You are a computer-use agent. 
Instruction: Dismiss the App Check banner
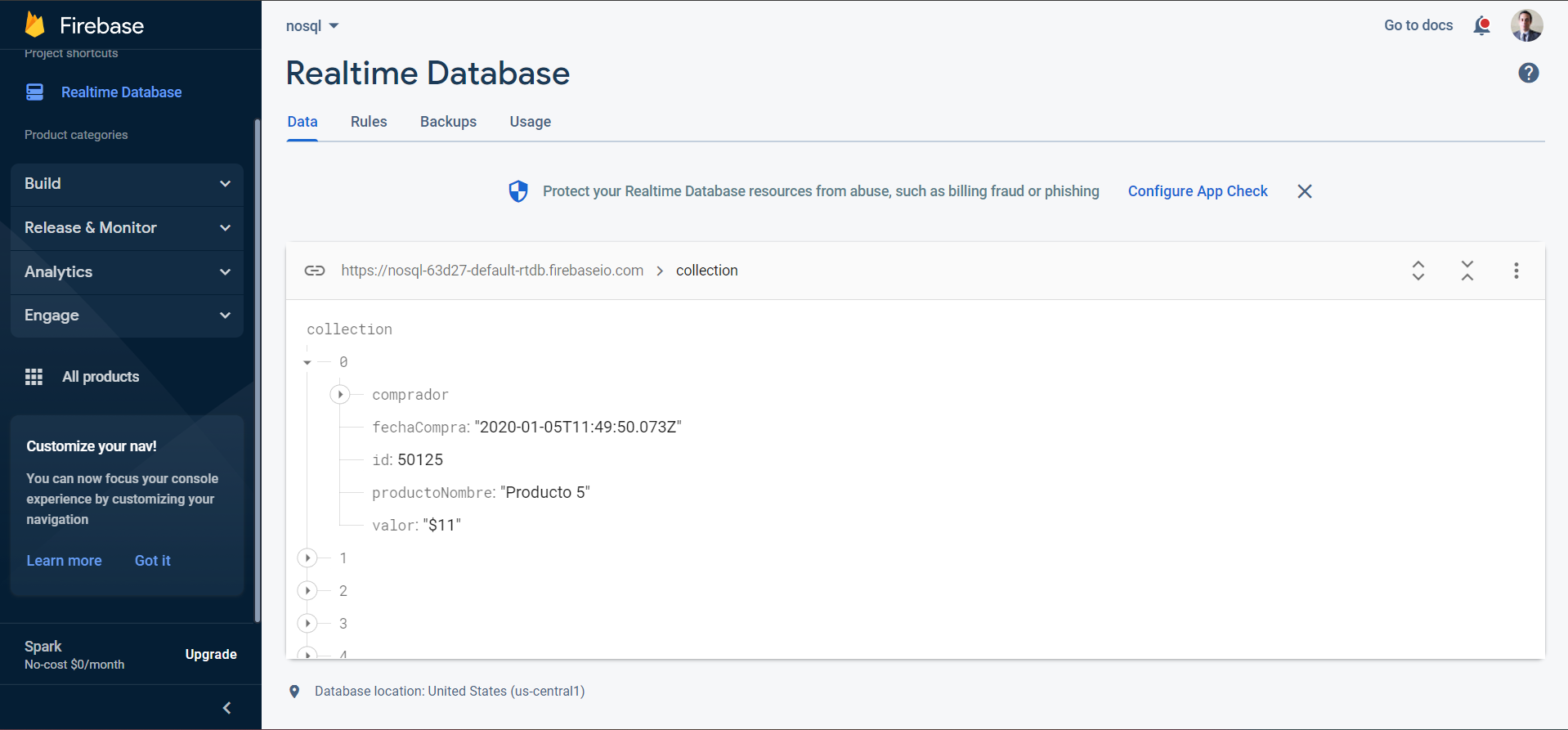click(1304, 191)
